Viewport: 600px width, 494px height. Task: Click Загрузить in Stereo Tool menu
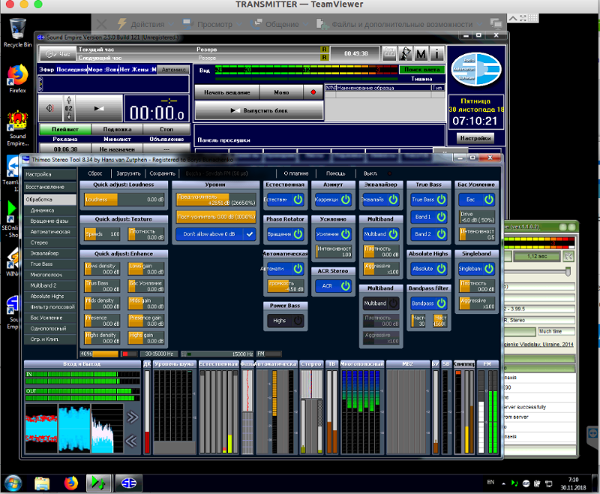tap(128, 173)
